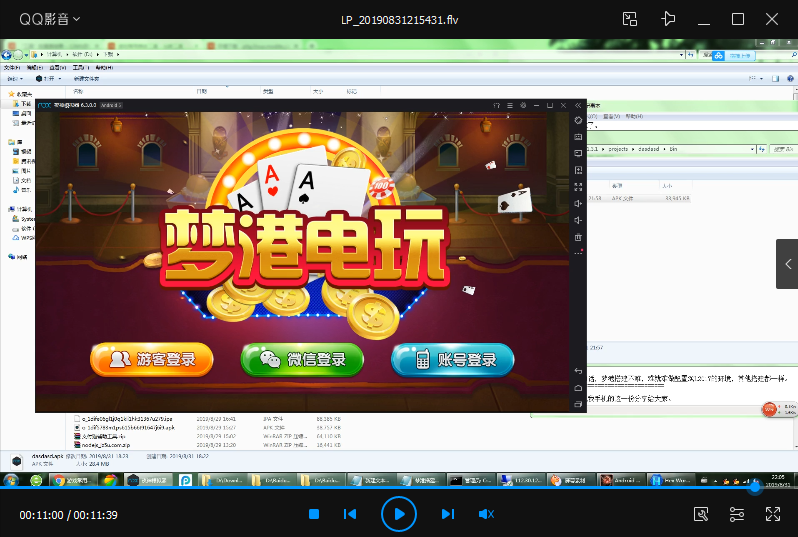798x537 pixels.
Task: Open the playback adjustment sliders icon
Action: tap(737, 514)
